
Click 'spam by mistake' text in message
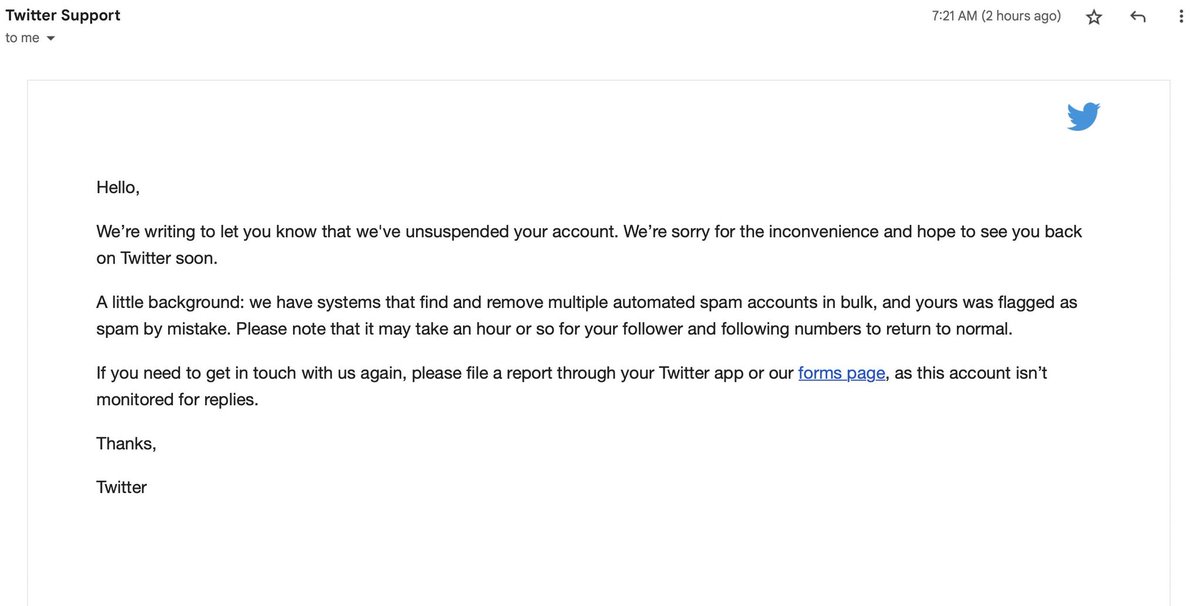(x=163, y=329)
